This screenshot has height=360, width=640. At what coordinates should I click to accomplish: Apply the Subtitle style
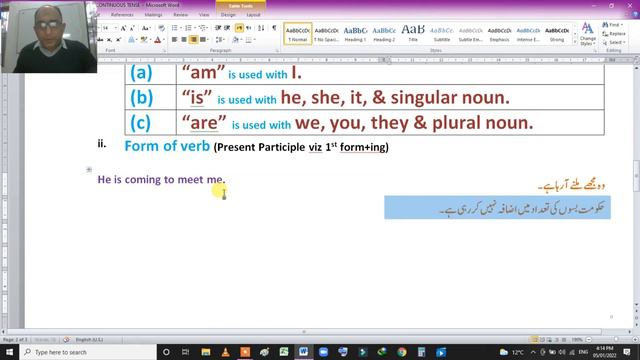coord(442,34)
